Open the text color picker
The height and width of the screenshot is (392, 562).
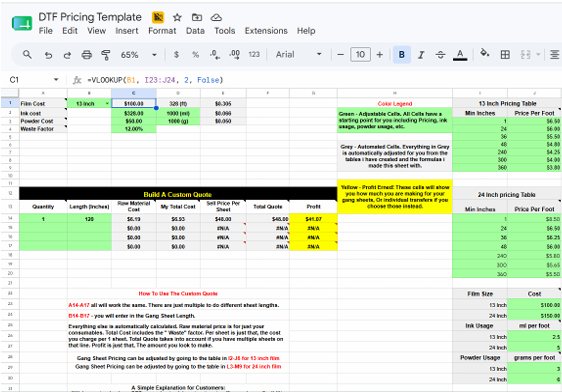[x=460, y=55]
